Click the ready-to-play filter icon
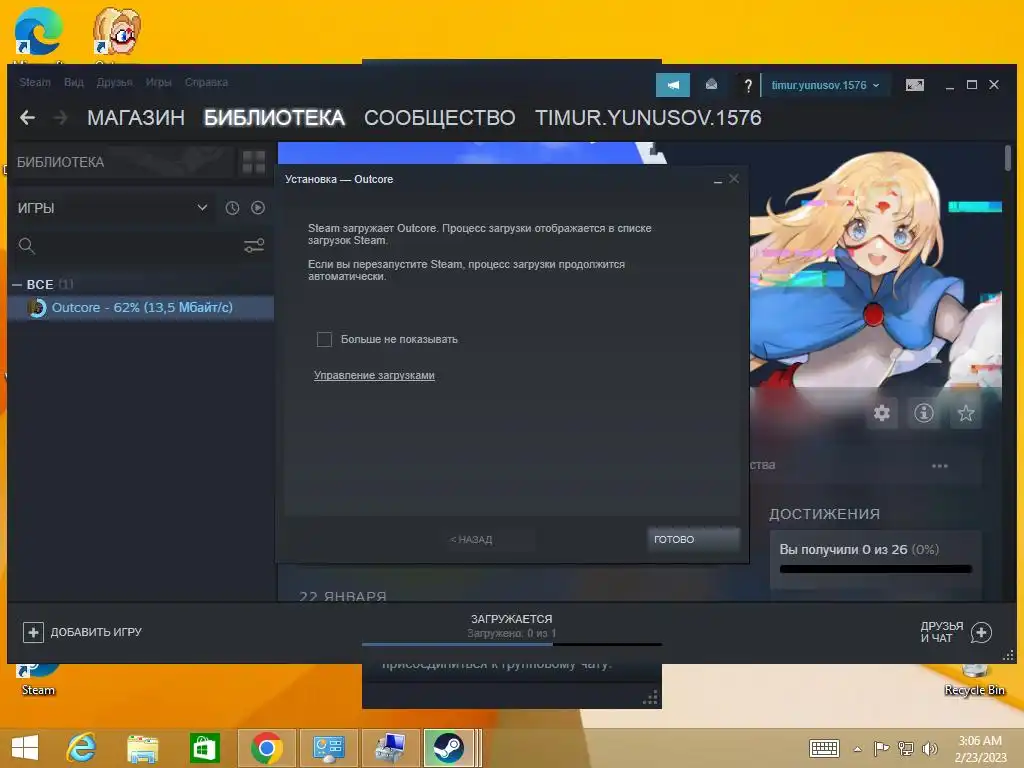Screen dimensions: 1024x768 click(258, 208)
